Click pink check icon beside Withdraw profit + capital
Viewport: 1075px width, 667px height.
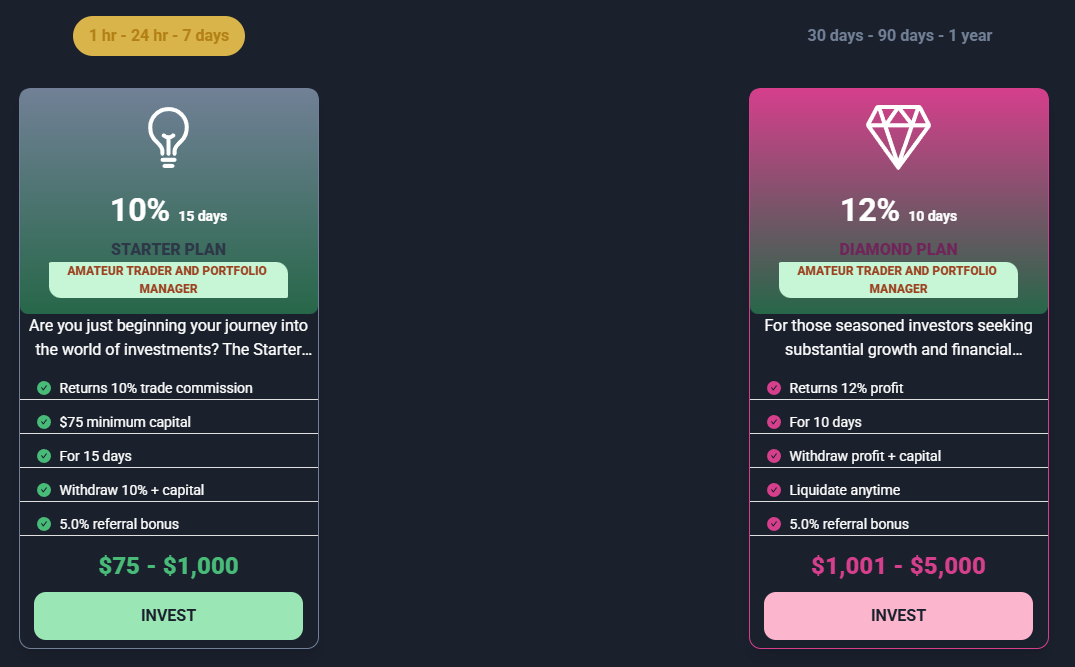[774, 456]
